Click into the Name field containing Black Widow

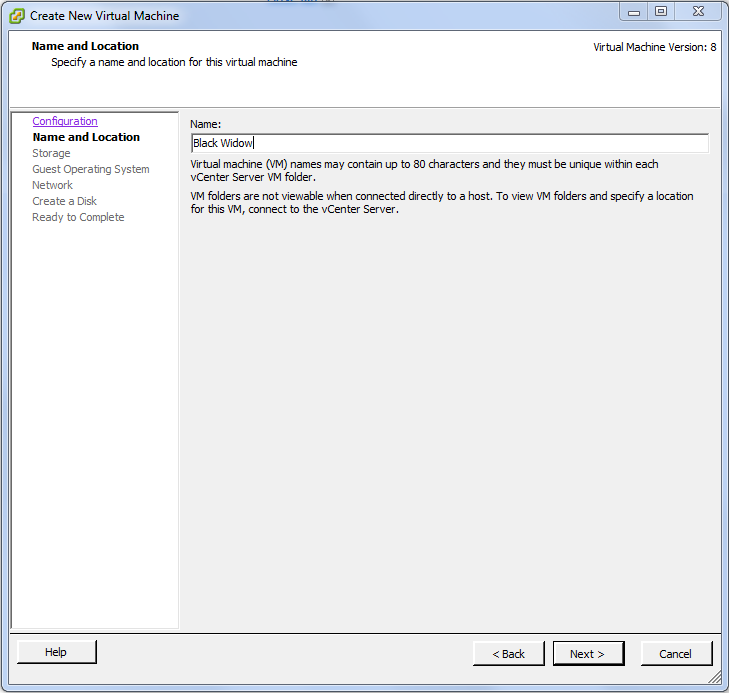click(449, 143)
